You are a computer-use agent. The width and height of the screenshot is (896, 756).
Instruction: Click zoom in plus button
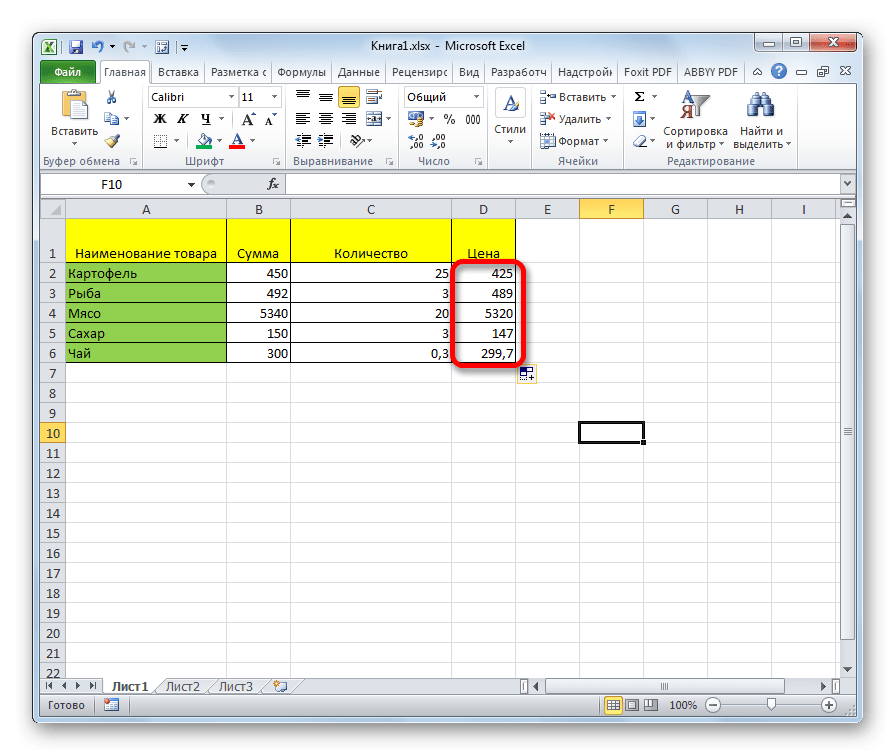(829, 705)
